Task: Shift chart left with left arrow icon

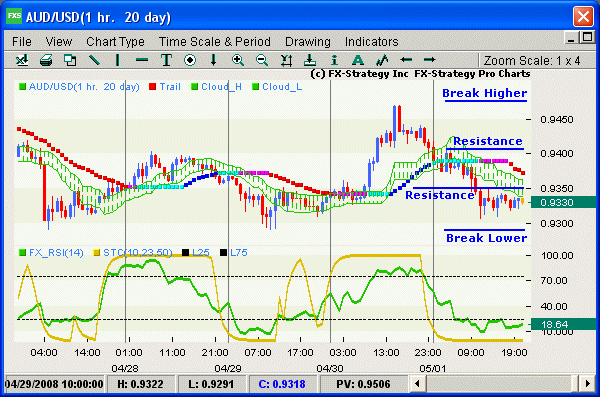Action: tap(406, 60)
